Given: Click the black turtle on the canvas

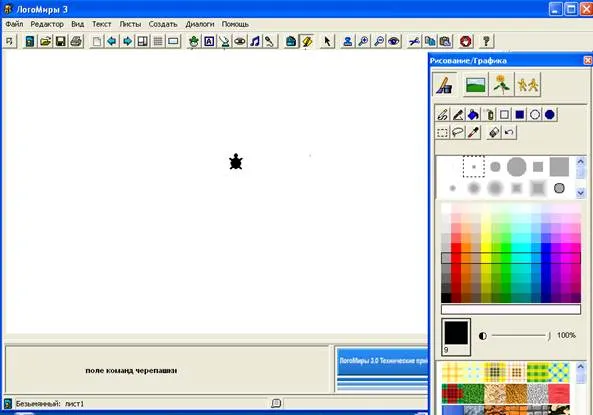Looking at the screenshot, I should 236,162.
